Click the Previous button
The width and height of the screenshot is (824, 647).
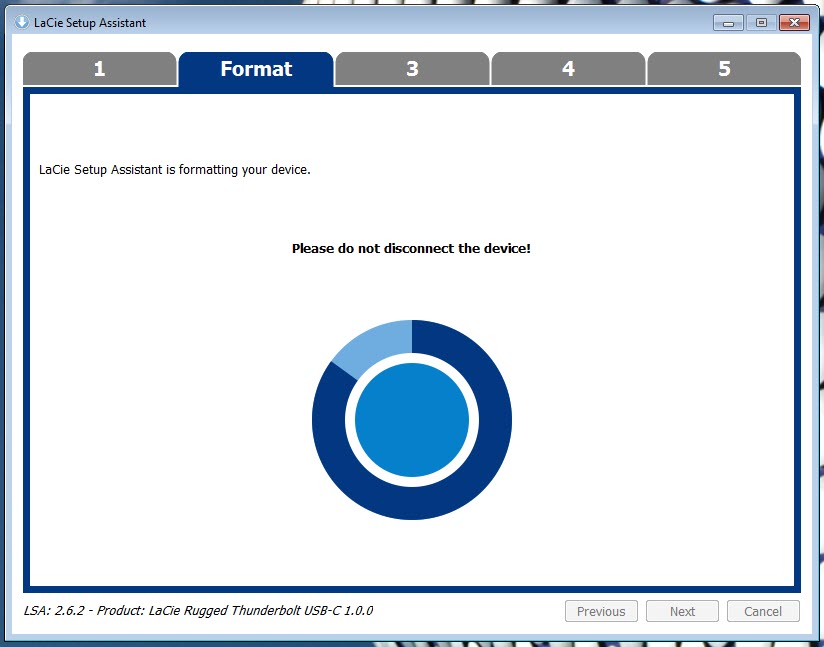click(x=601, y=611)
